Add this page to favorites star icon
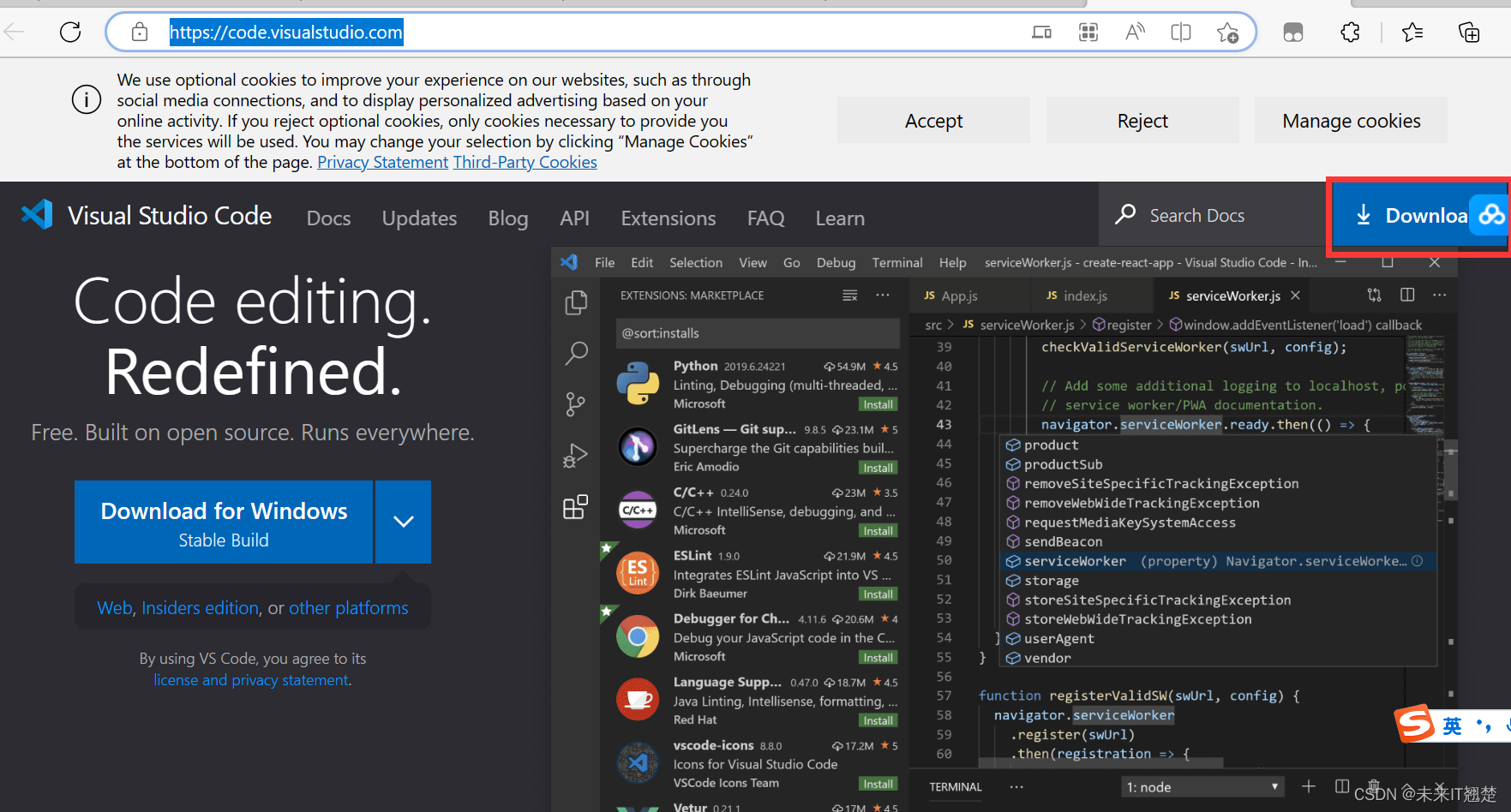The height and width of the screenshot is (812, 1511). [x=1227, y=33]
